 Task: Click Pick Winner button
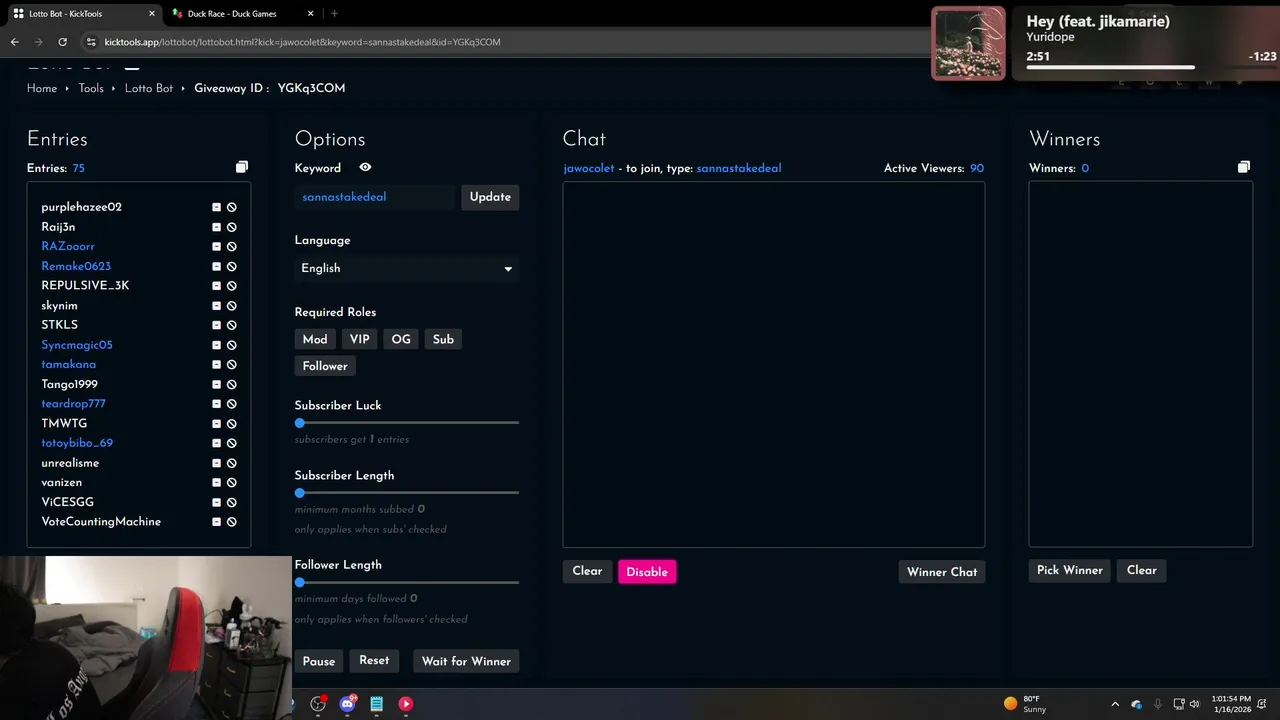[1070, 570]
